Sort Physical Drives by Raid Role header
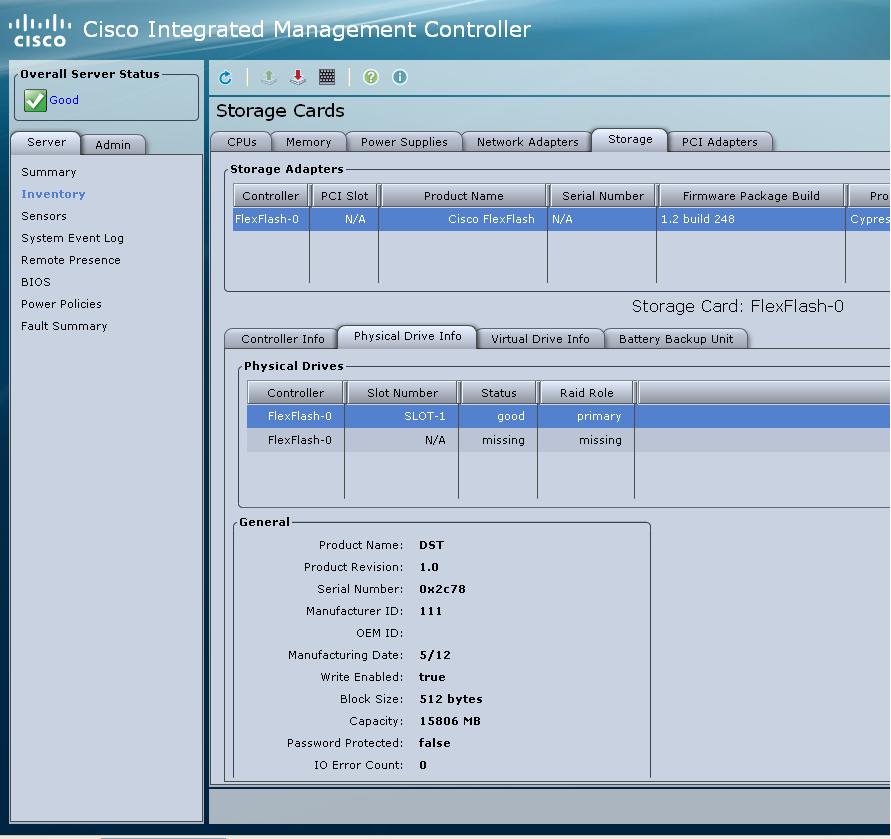Viewport: 891px width, 839px height. coord(586,393)
